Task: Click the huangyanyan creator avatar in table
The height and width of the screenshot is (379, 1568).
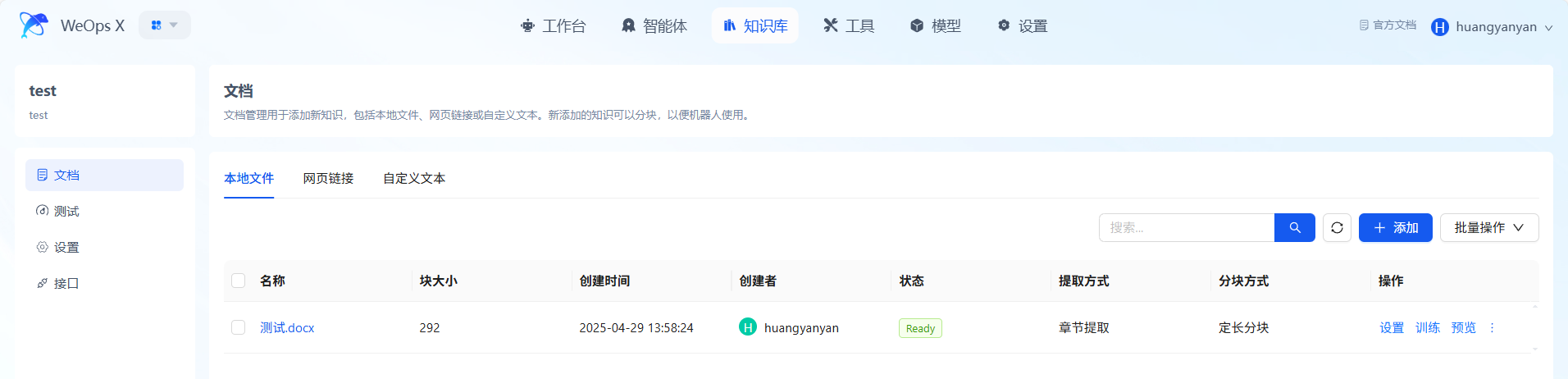Action: point(748,327)
